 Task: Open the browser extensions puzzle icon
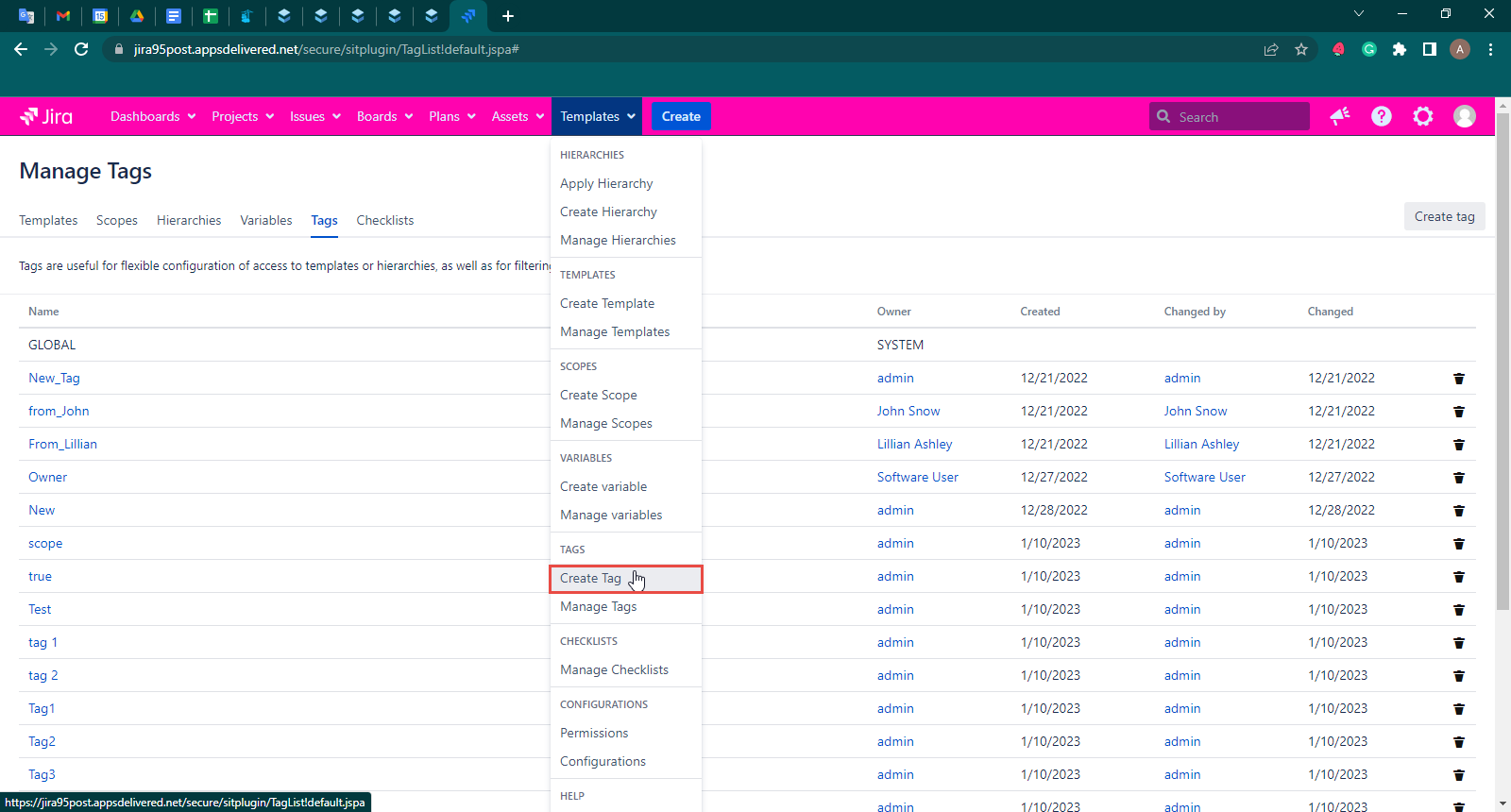(1399, 49)
